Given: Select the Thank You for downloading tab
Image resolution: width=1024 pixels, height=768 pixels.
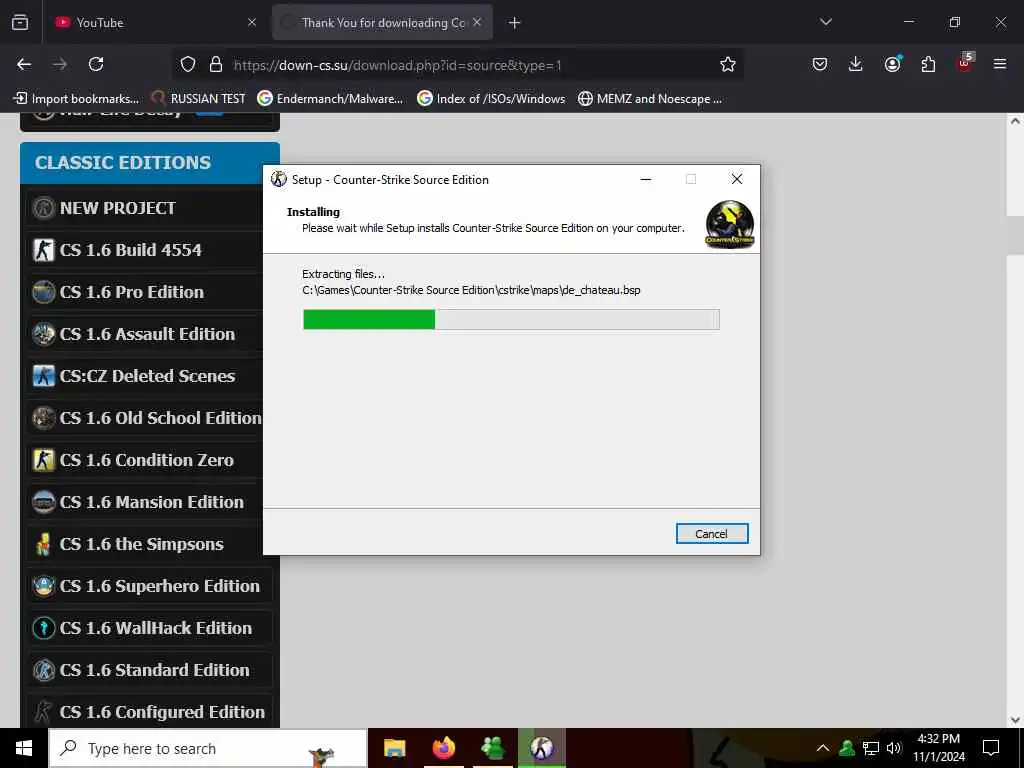Looking at the screenshot, I should click(383, 23).
